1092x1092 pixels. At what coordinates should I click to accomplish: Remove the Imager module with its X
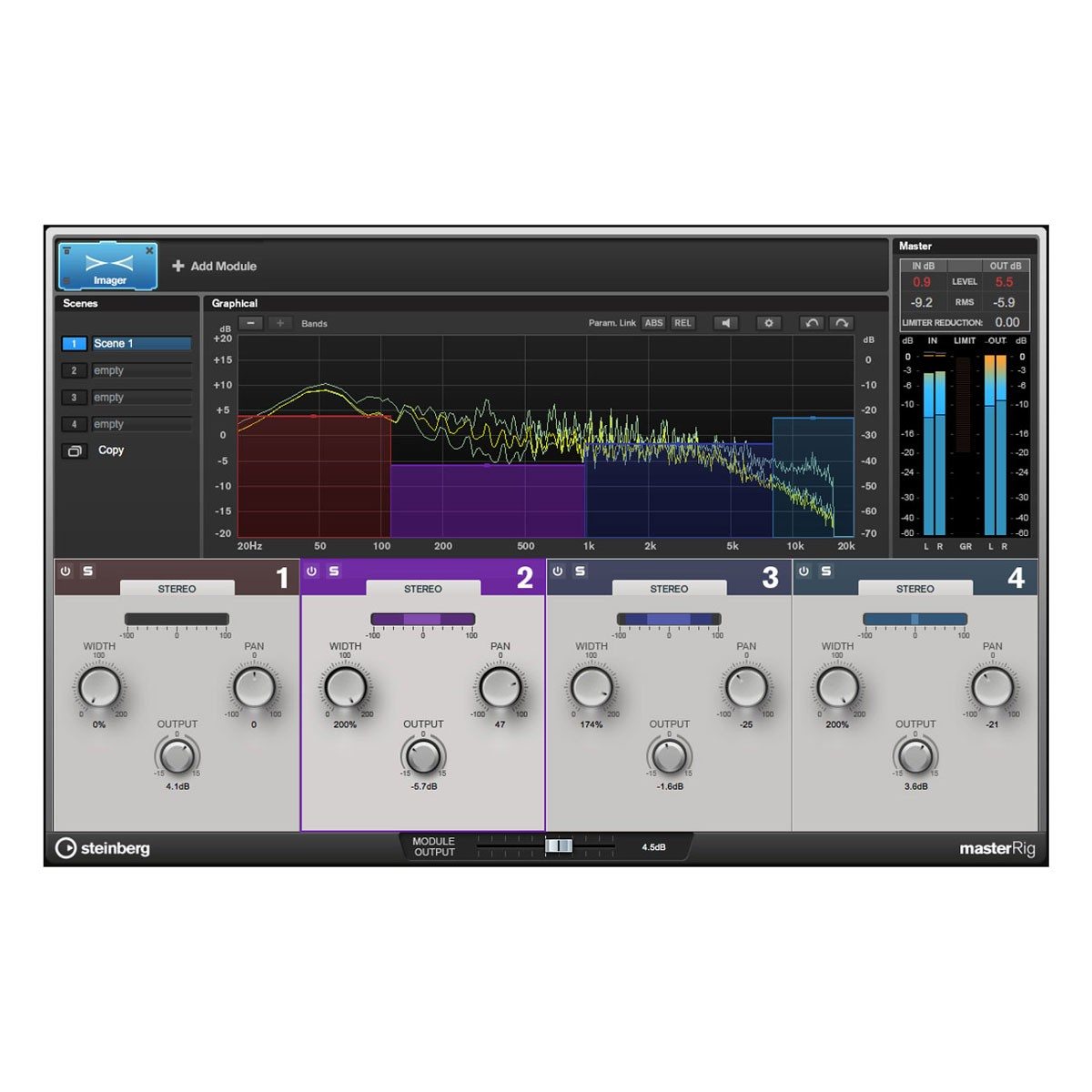(149, 250)
